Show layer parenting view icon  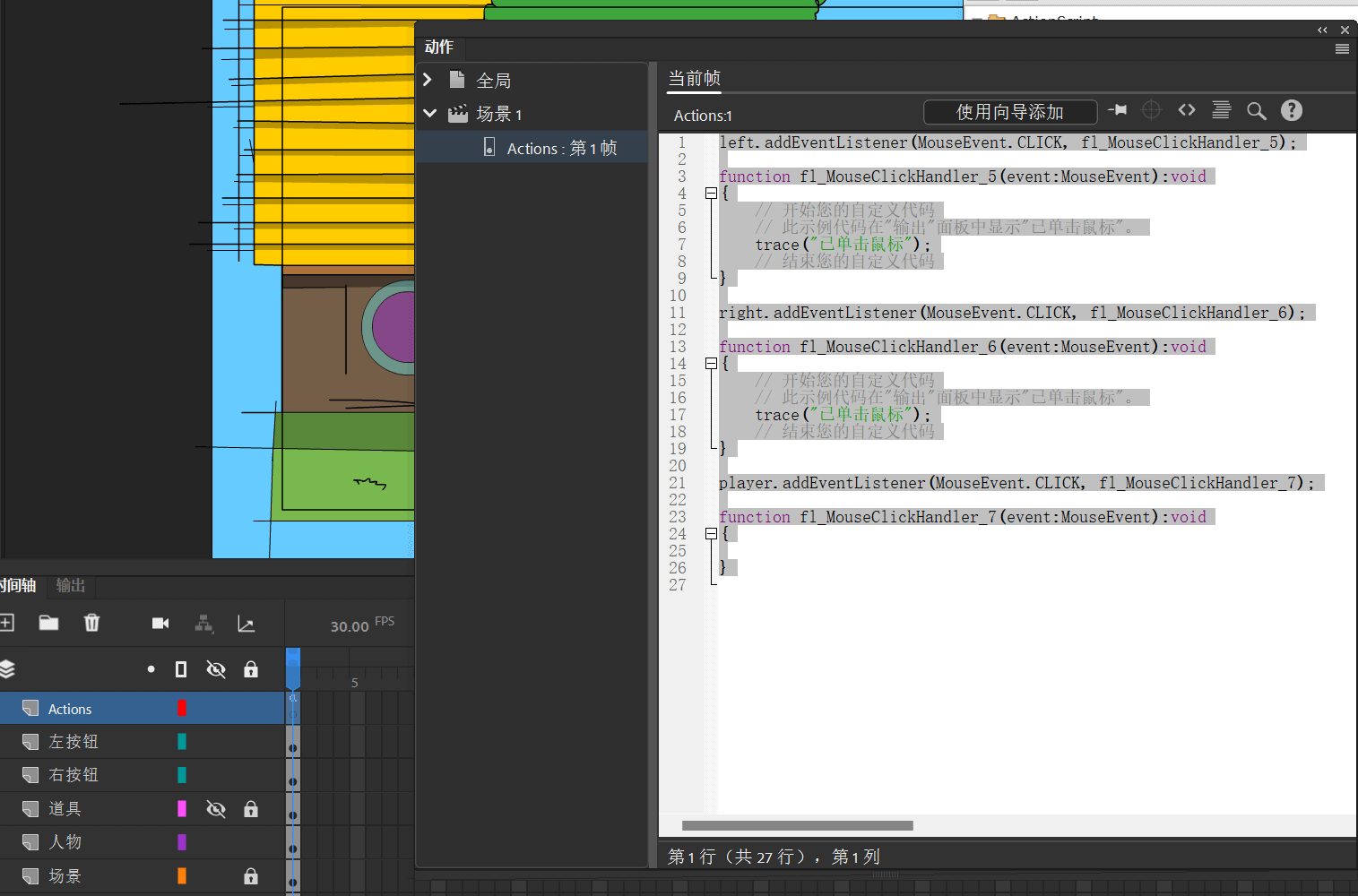(x=204, y=624)
